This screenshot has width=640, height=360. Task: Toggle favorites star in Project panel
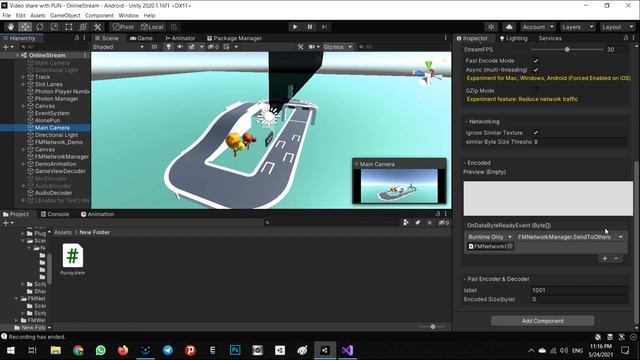[x=429, y=222]
